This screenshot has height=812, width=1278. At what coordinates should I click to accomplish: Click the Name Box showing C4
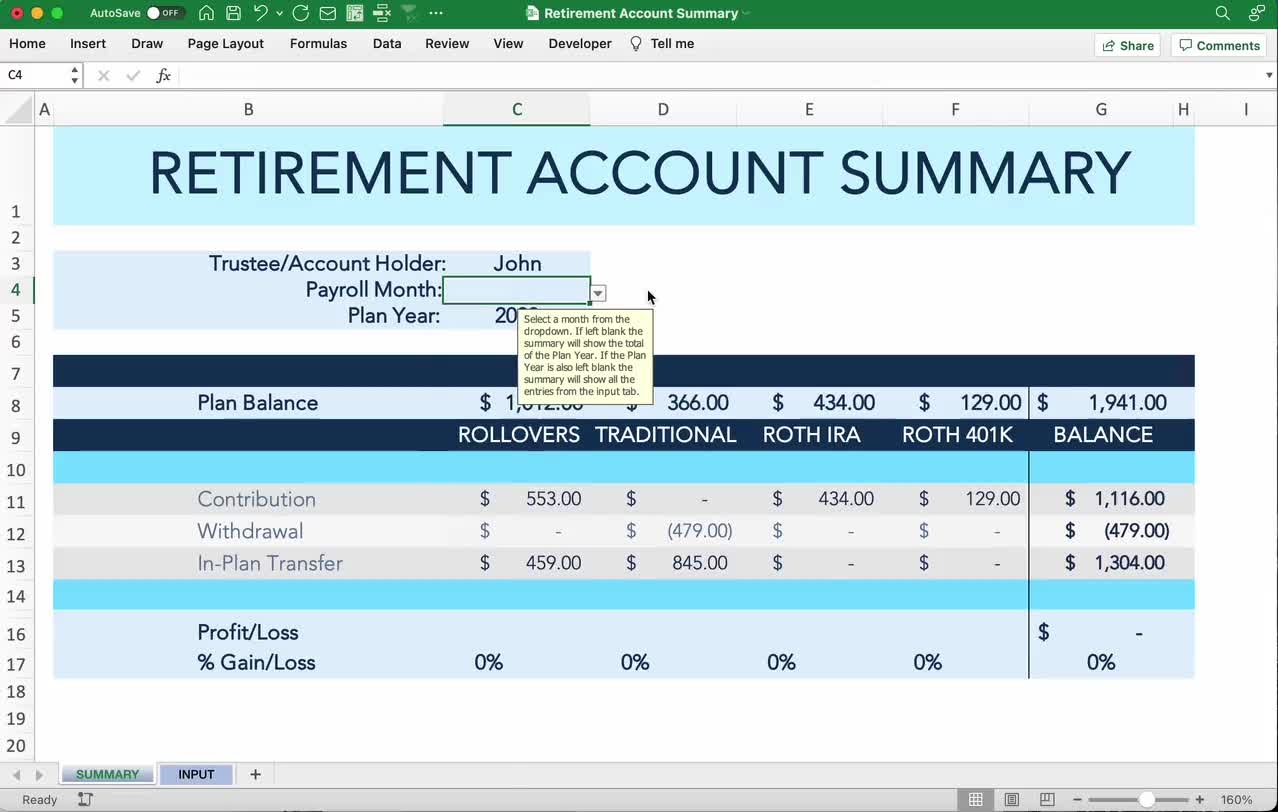(35, 76)
